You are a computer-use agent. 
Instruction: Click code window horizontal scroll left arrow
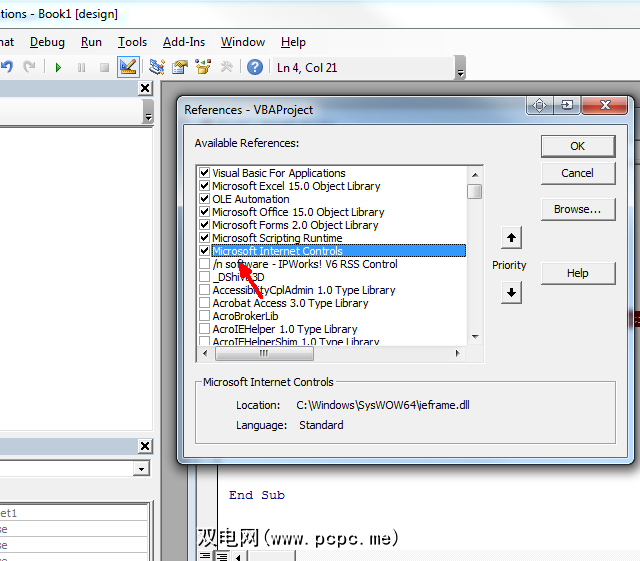coord(240,556)
